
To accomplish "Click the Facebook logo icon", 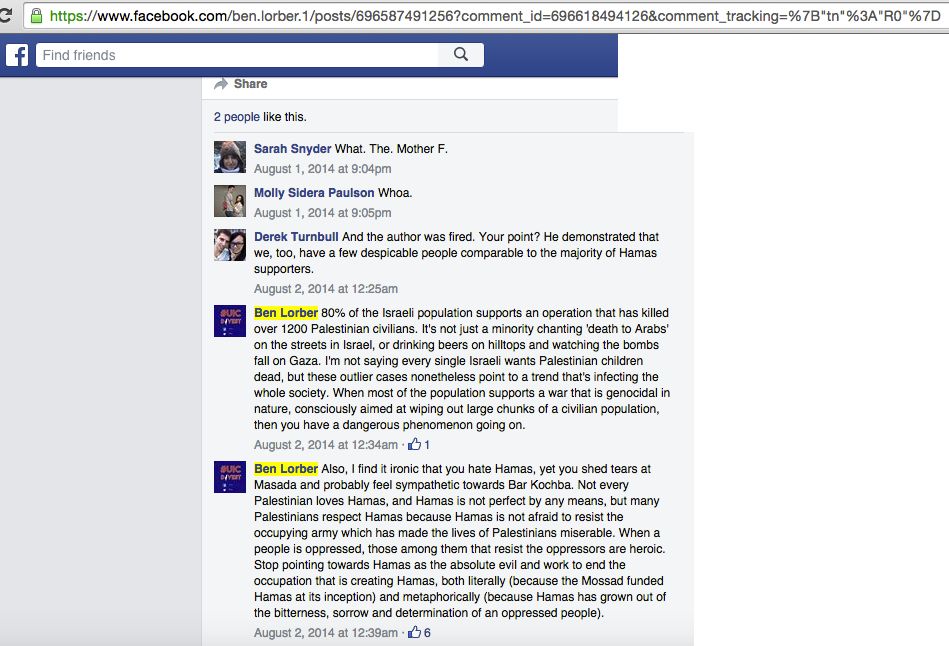I will [x=17, y=55].
